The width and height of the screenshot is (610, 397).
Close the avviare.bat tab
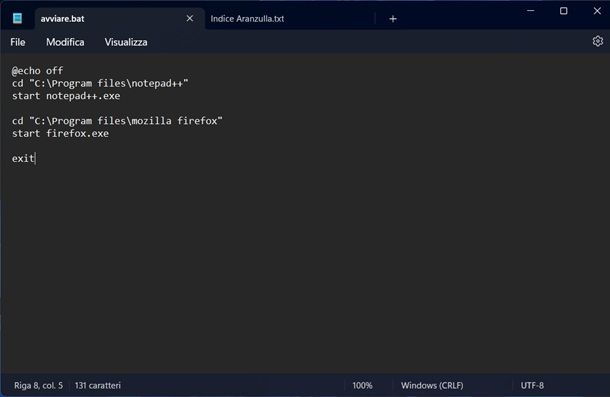190,18
